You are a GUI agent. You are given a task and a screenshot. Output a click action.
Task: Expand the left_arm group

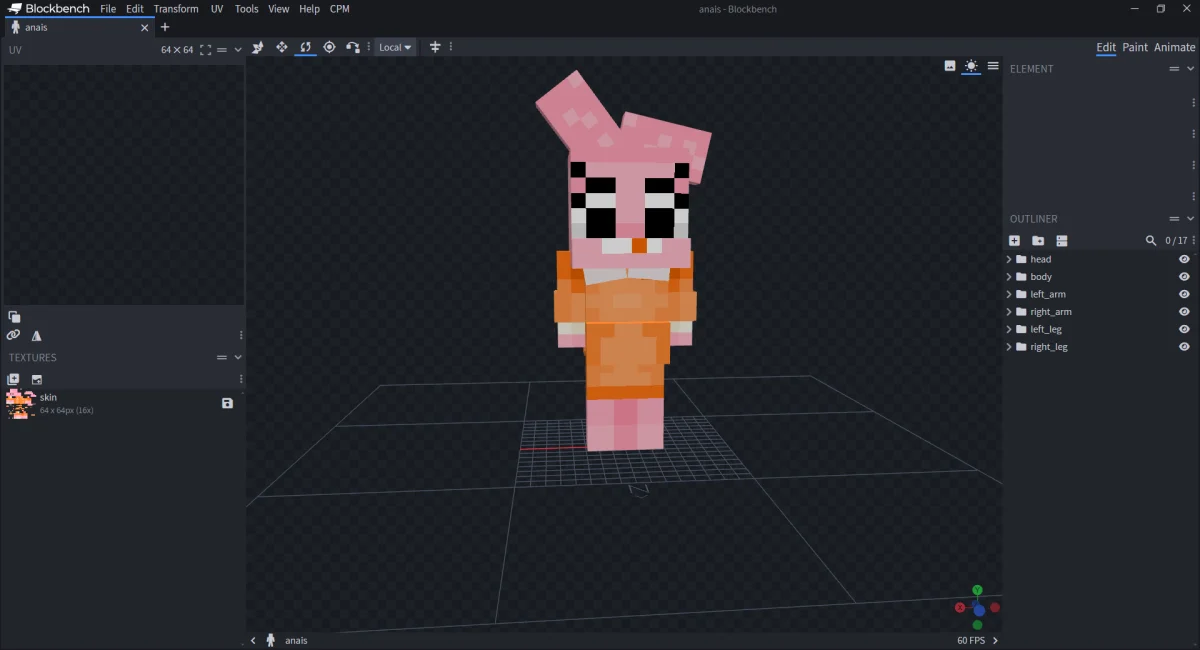coord(1008,294)
